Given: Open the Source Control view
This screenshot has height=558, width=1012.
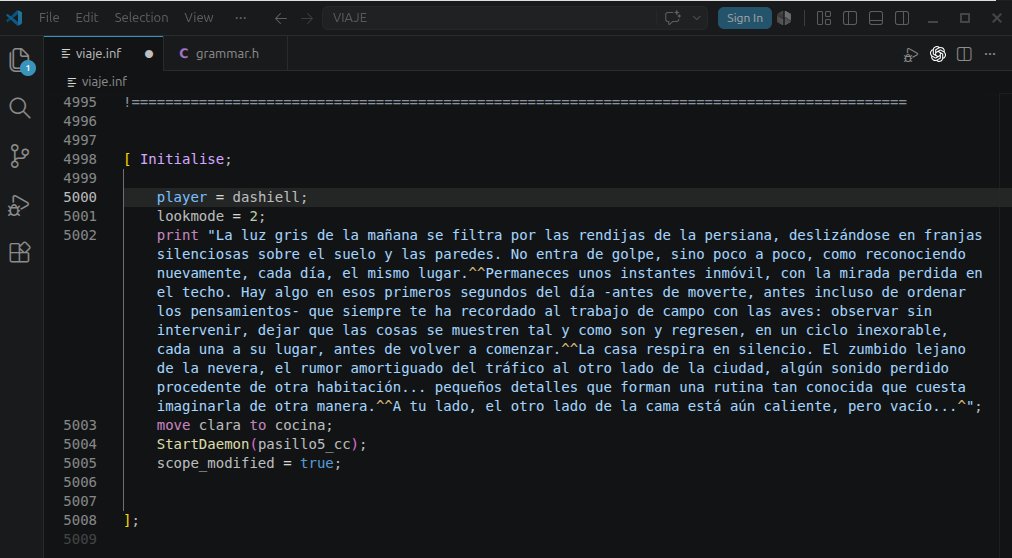Looking at the screenshot, I should 20,156.
